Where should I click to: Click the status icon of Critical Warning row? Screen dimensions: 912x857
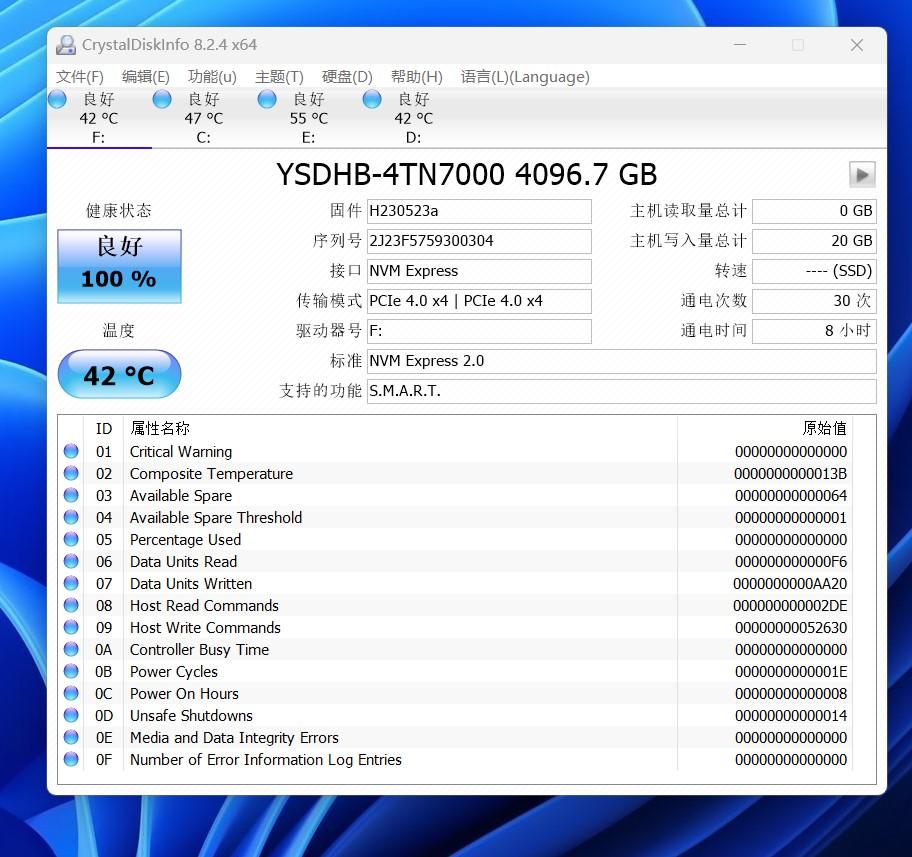(71, 451)
